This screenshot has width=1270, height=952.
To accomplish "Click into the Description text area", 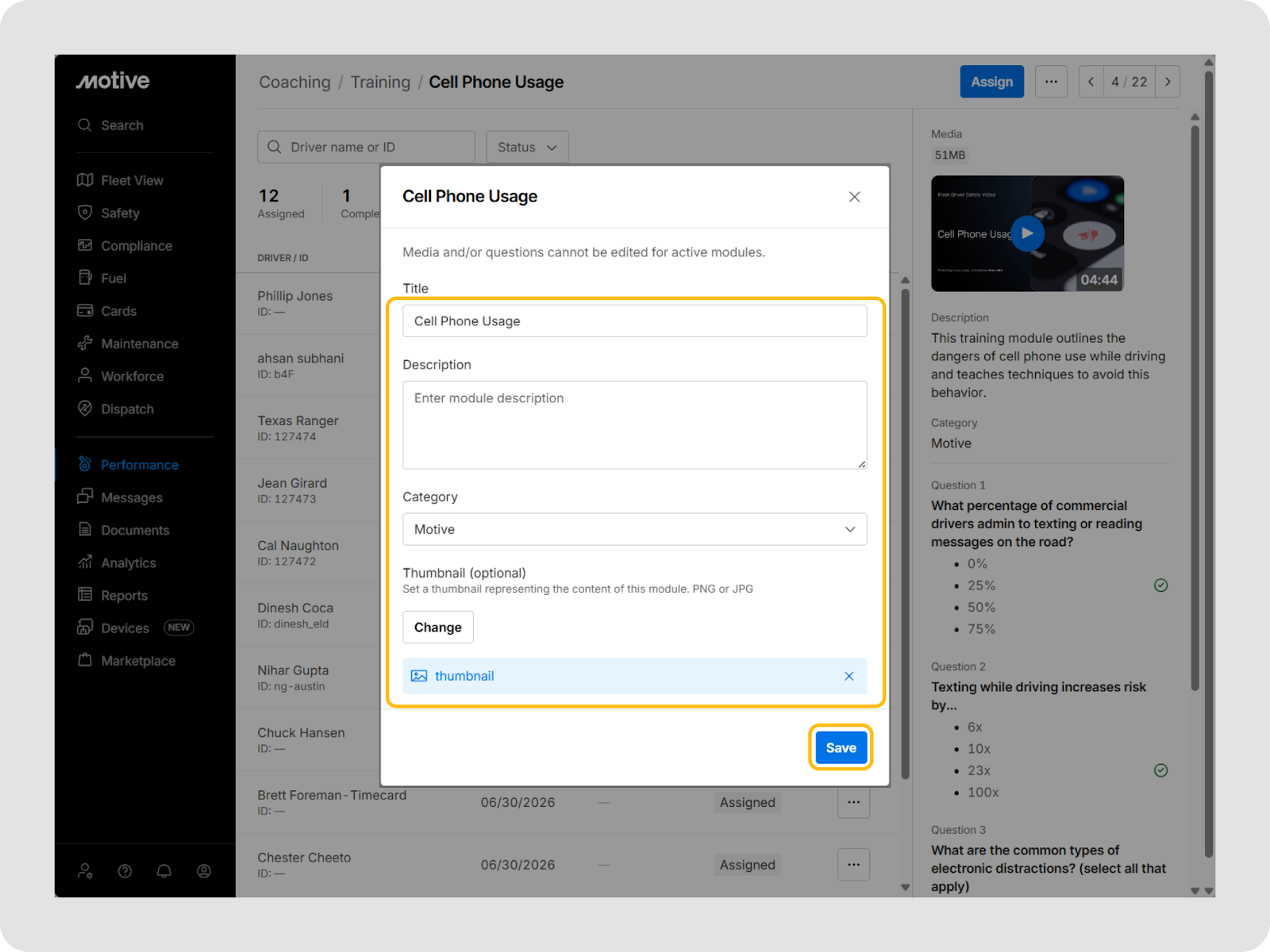I will 633,424.
